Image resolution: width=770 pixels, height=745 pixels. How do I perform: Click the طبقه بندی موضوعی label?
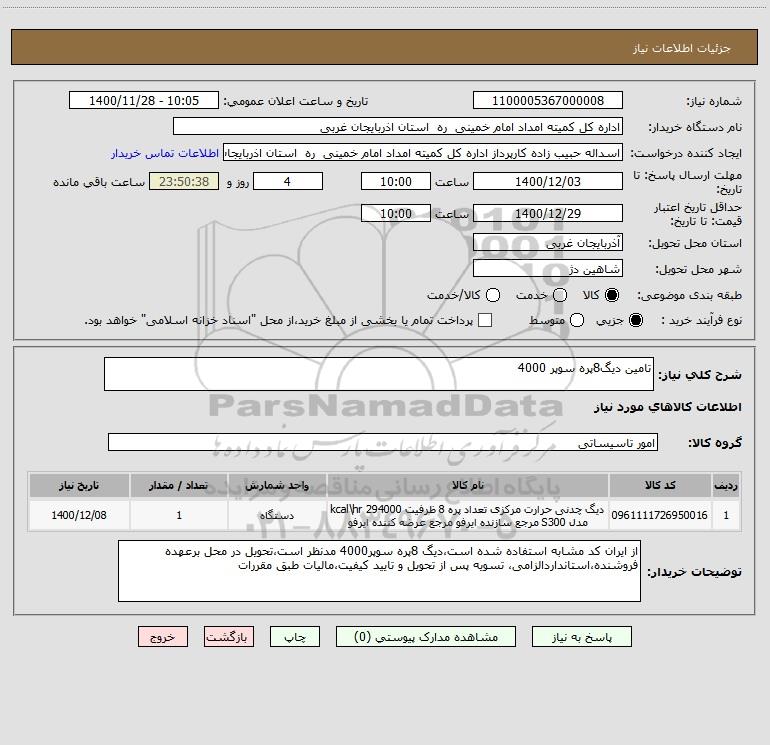689,296
